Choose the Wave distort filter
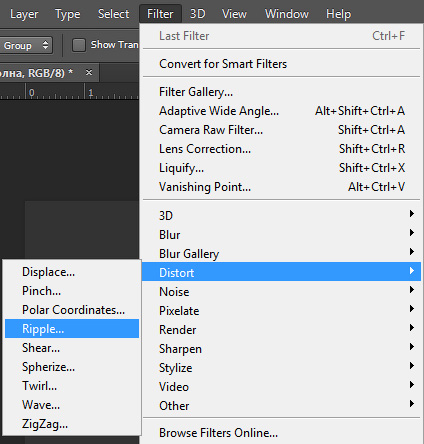The height and width of the screenshot is (444, 424). click(x=72, y=405)
